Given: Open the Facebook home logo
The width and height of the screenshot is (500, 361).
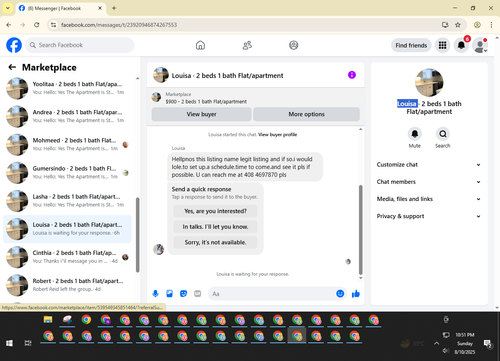Looking at the screenshot, I should tap(14, 45).
